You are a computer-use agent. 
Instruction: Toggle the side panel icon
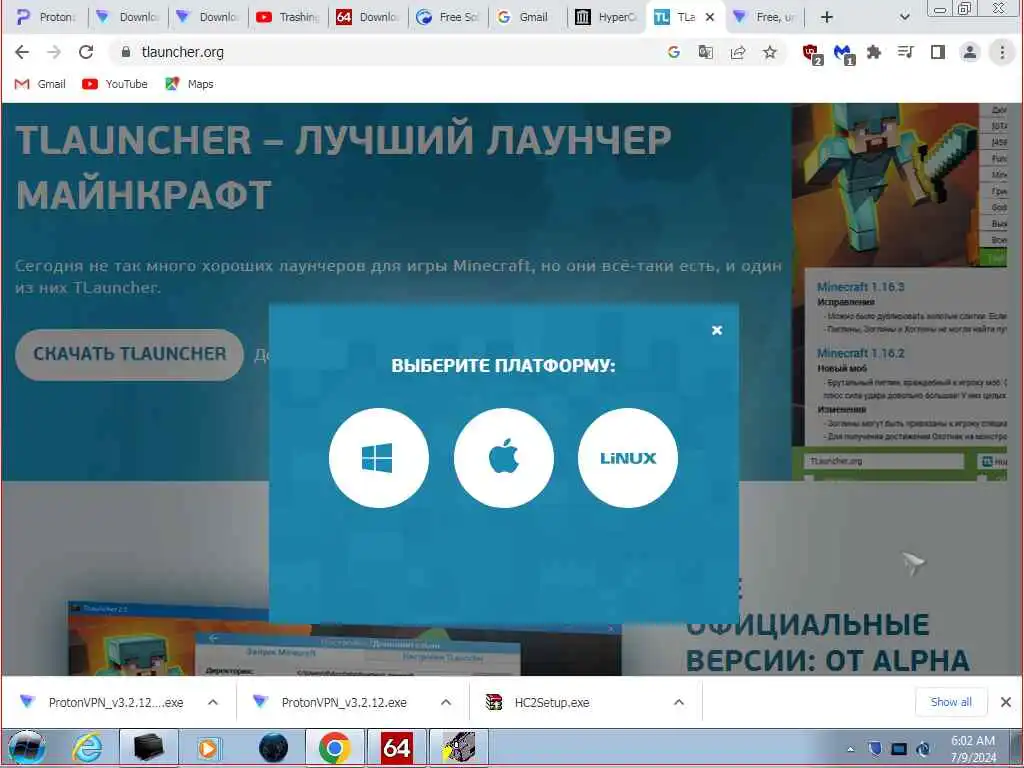(x=938, y=52)
